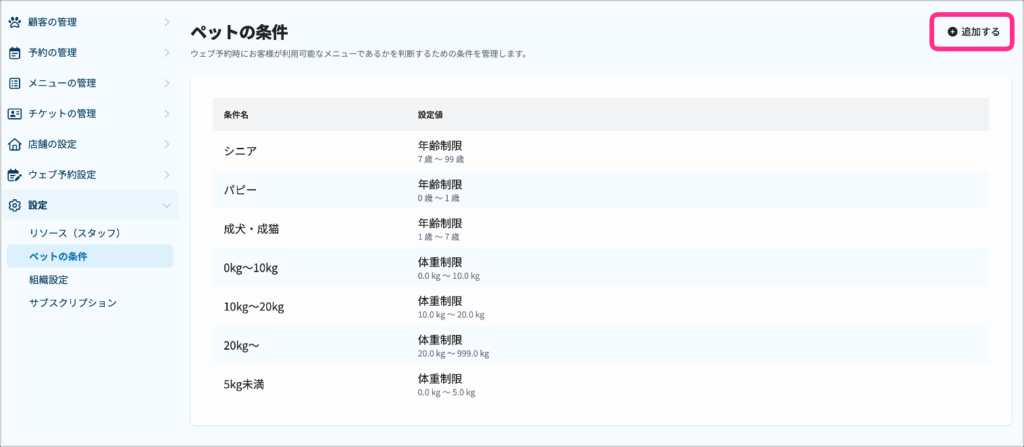Image resolution: width=1024 pixels, height=447 pixels.
Task: Expand the 顧客の管理 chevron
Action: pyautogui.click(x=167, y=22)
